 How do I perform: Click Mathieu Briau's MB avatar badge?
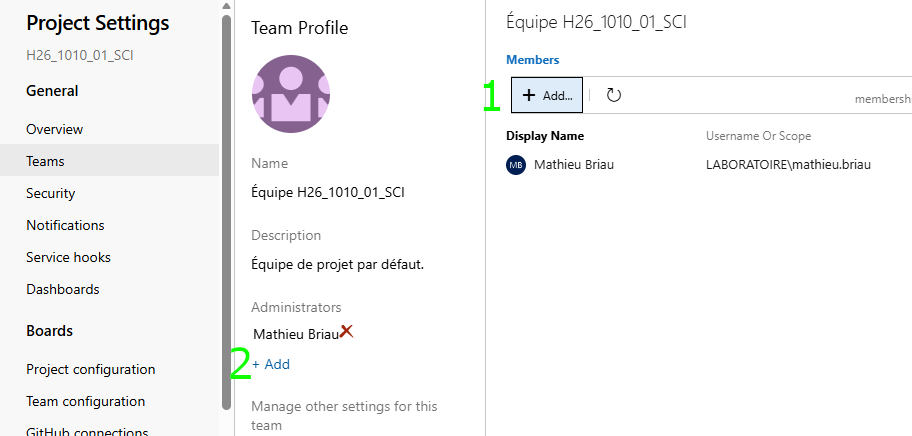pyautogui.click(x=516, y=165)
